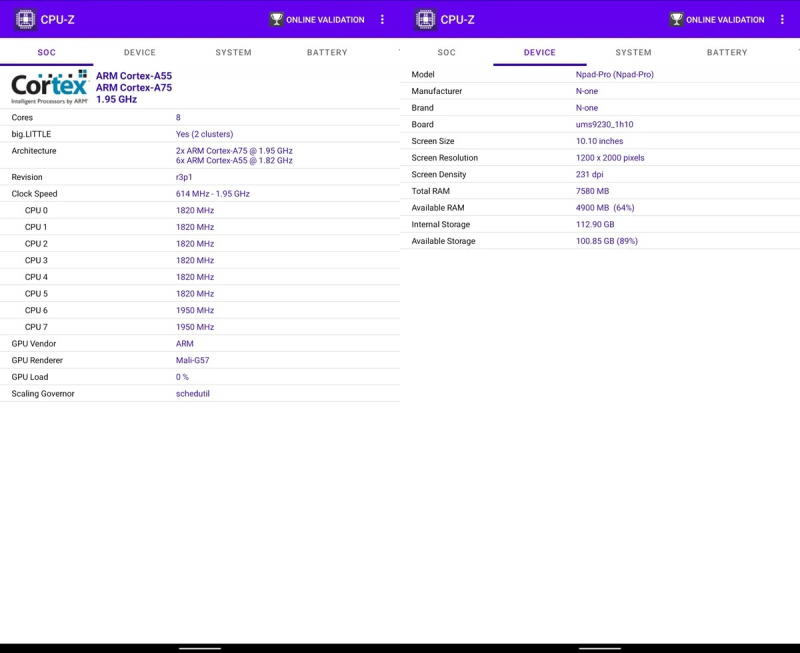Click "Yes (2 clusters)" value

(x=204, y=134)
